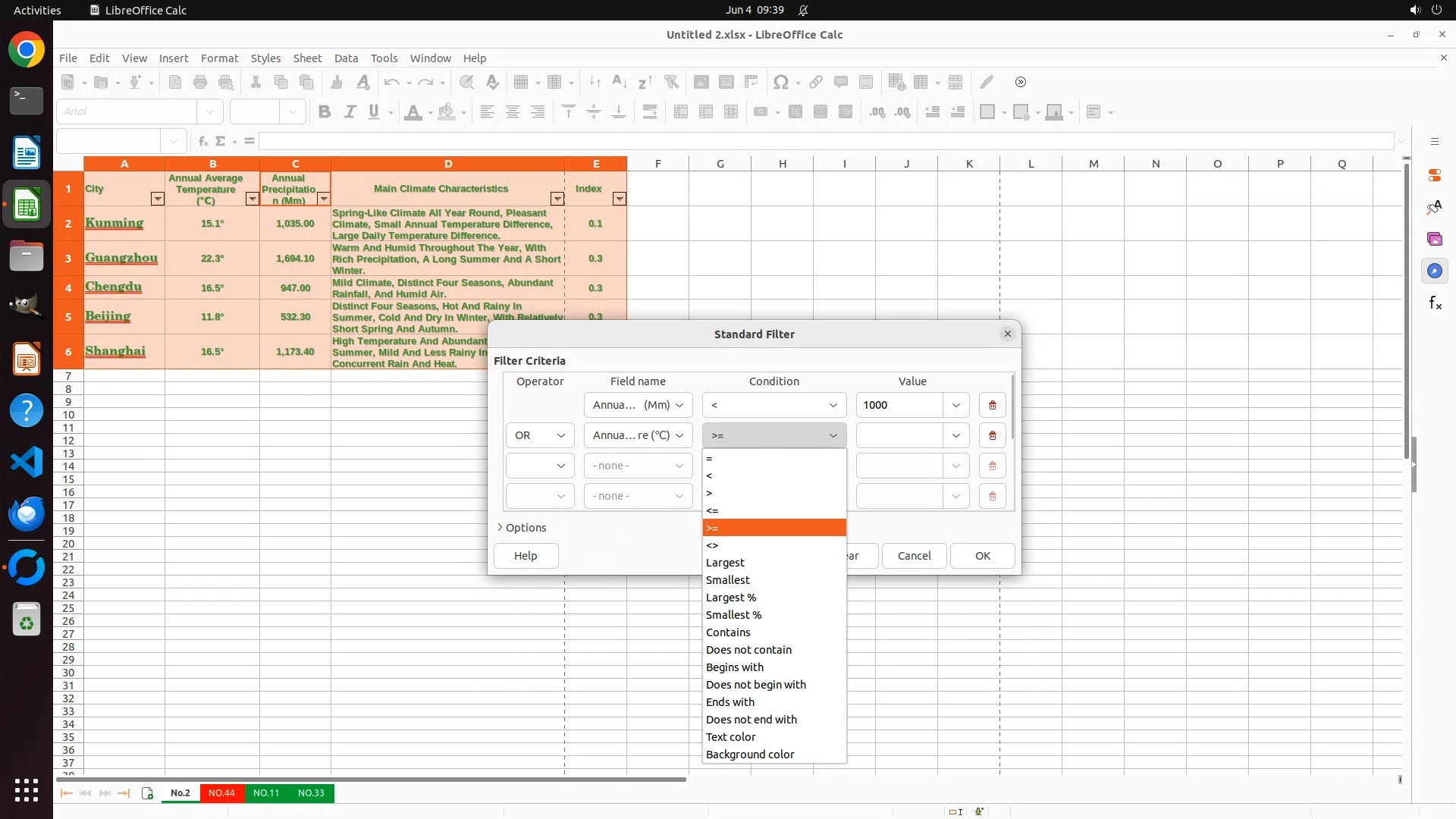Open the OR operator dropdown
This screenshot has height=819, width=1456.
[540, 435]
